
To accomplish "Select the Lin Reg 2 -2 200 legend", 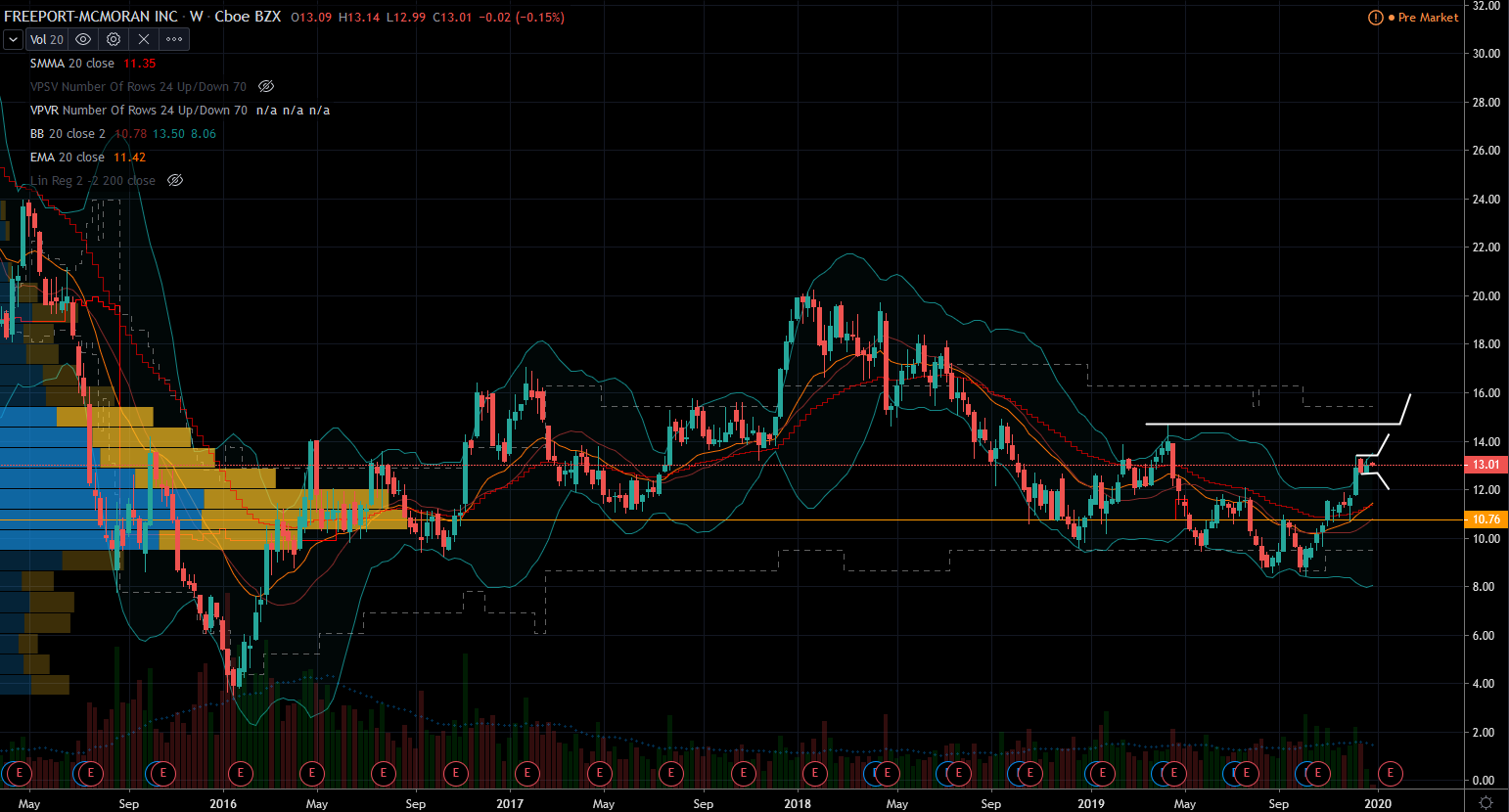I will (x=93, y=180).
